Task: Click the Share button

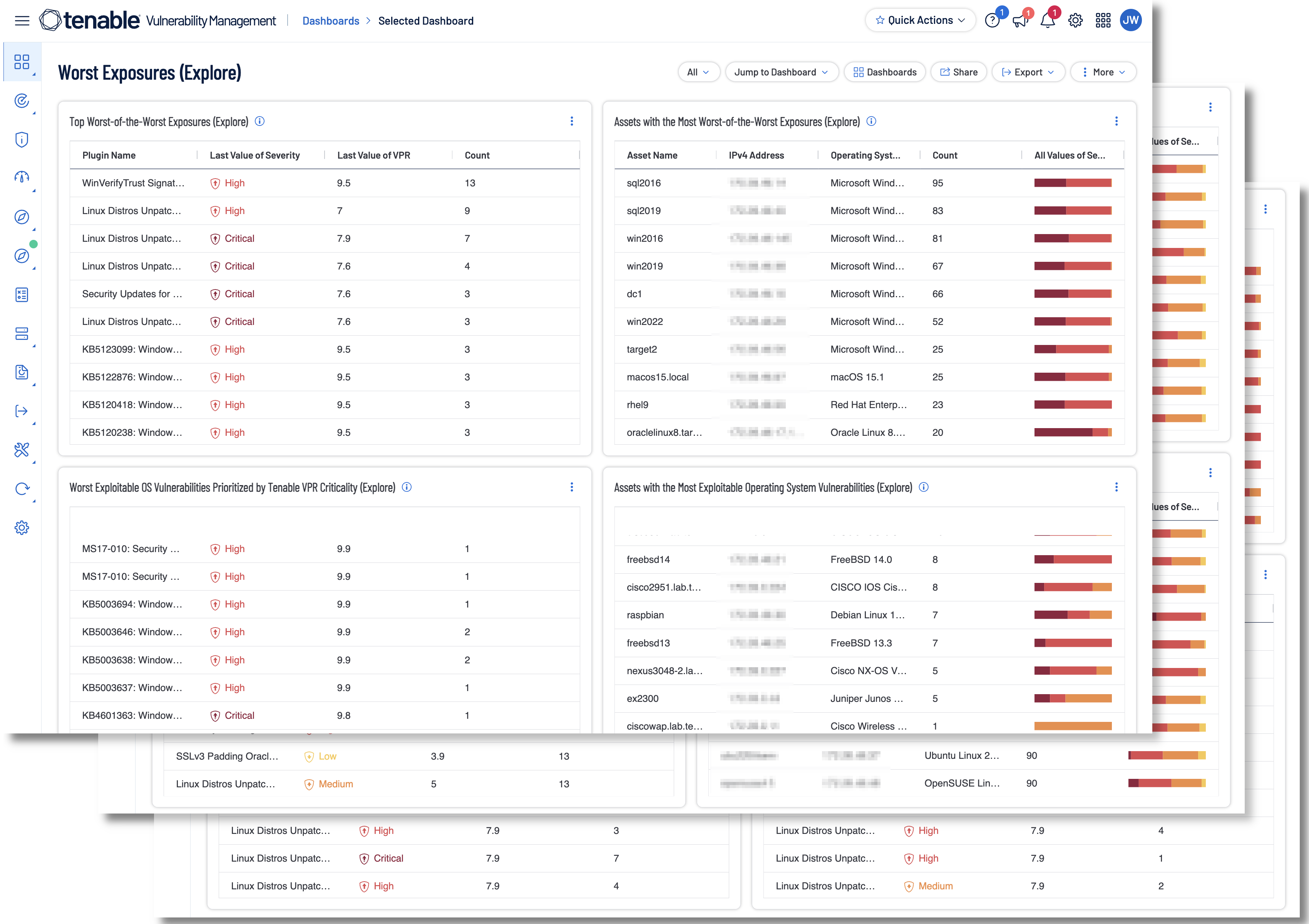Action: [x=958, y=72]
